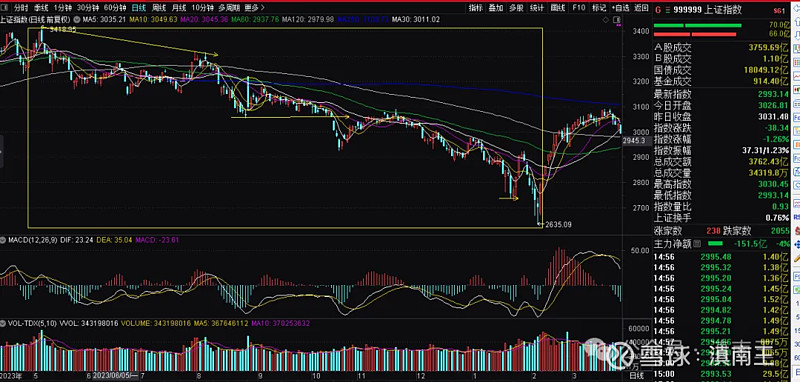Click the 返回 back button
This screenshot has width=800, height=382.
(641, 8)
